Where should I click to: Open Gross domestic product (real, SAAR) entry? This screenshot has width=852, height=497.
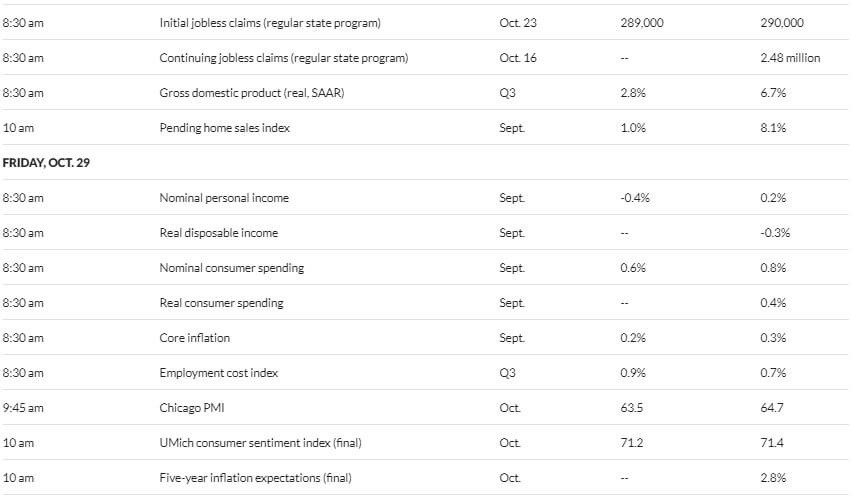(252, 93)
